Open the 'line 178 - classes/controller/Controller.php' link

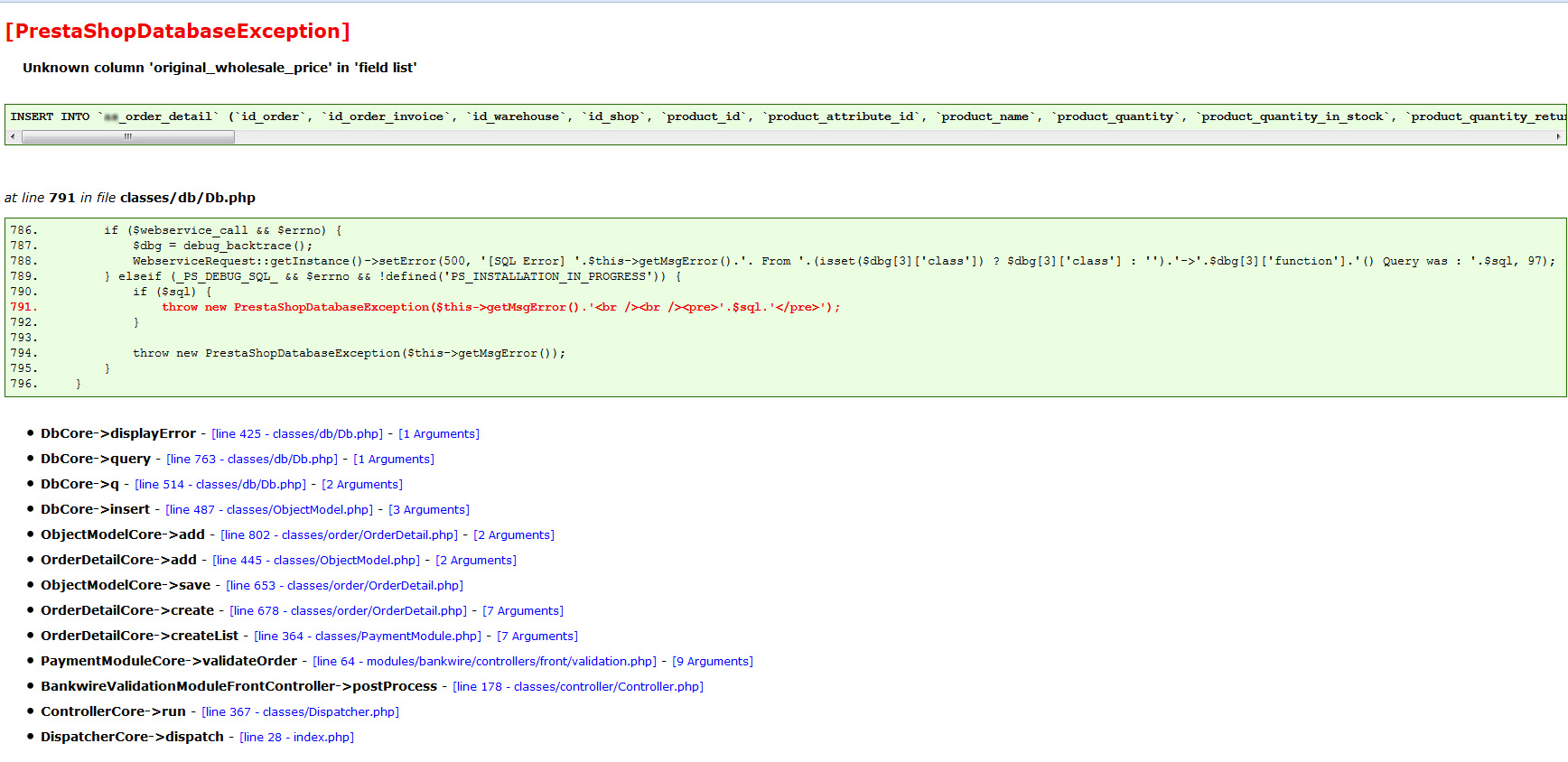[578, 687]
